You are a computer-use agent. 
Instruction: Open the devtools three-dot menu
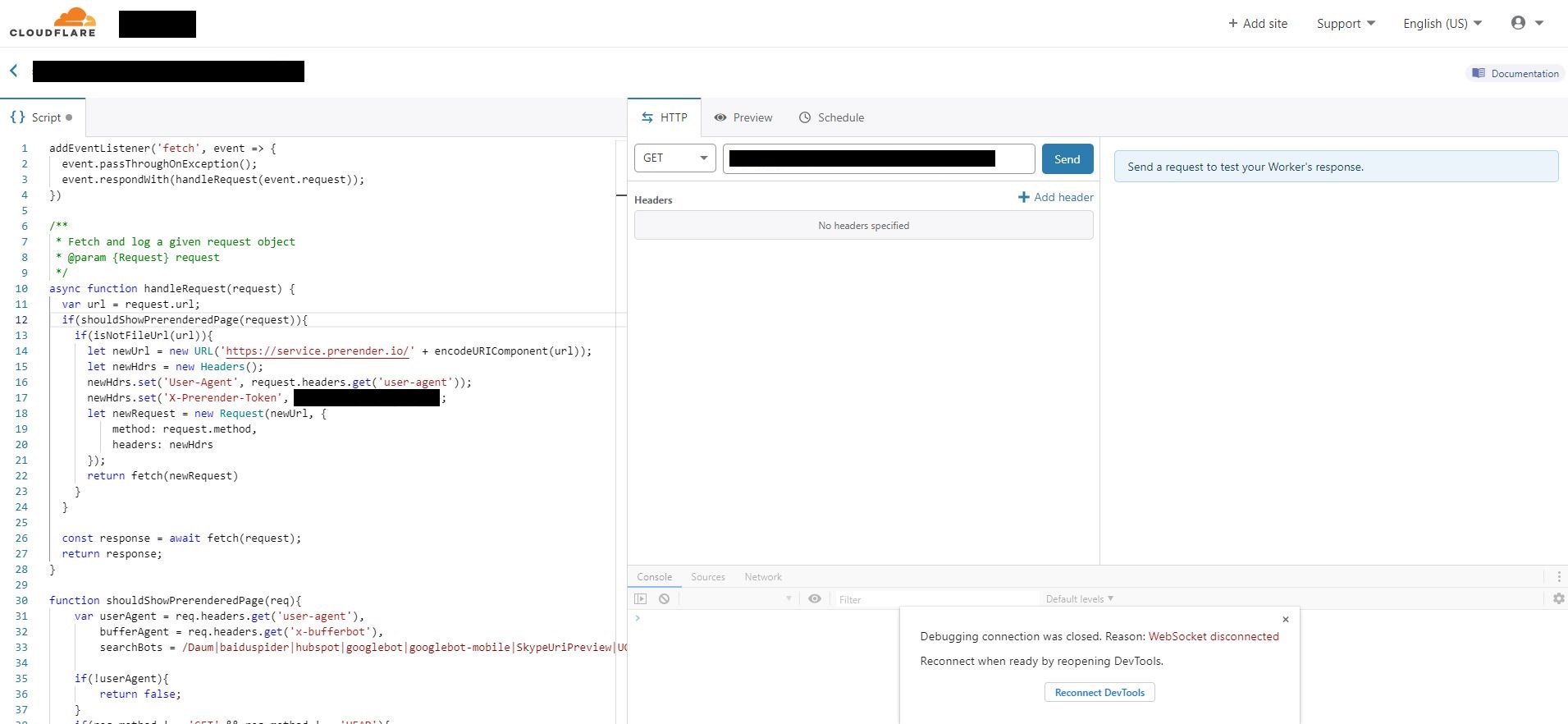pos(1559,577)
